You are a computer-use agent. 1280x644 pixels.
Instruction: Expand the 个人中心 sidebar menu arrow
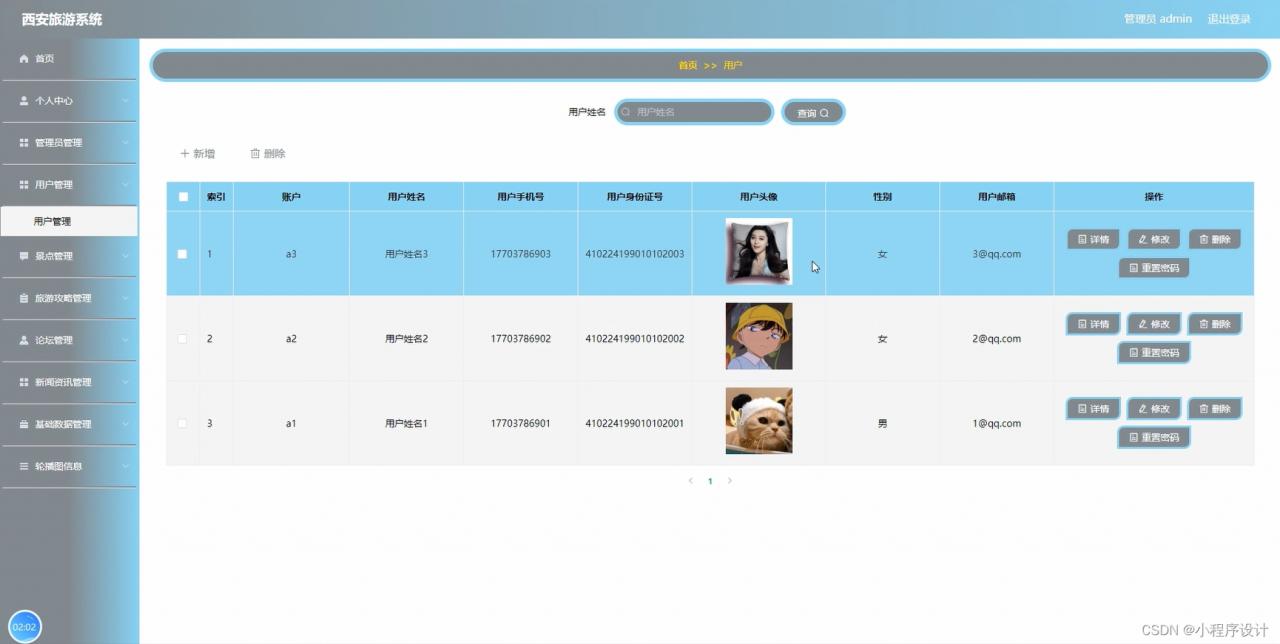point(125,101)
